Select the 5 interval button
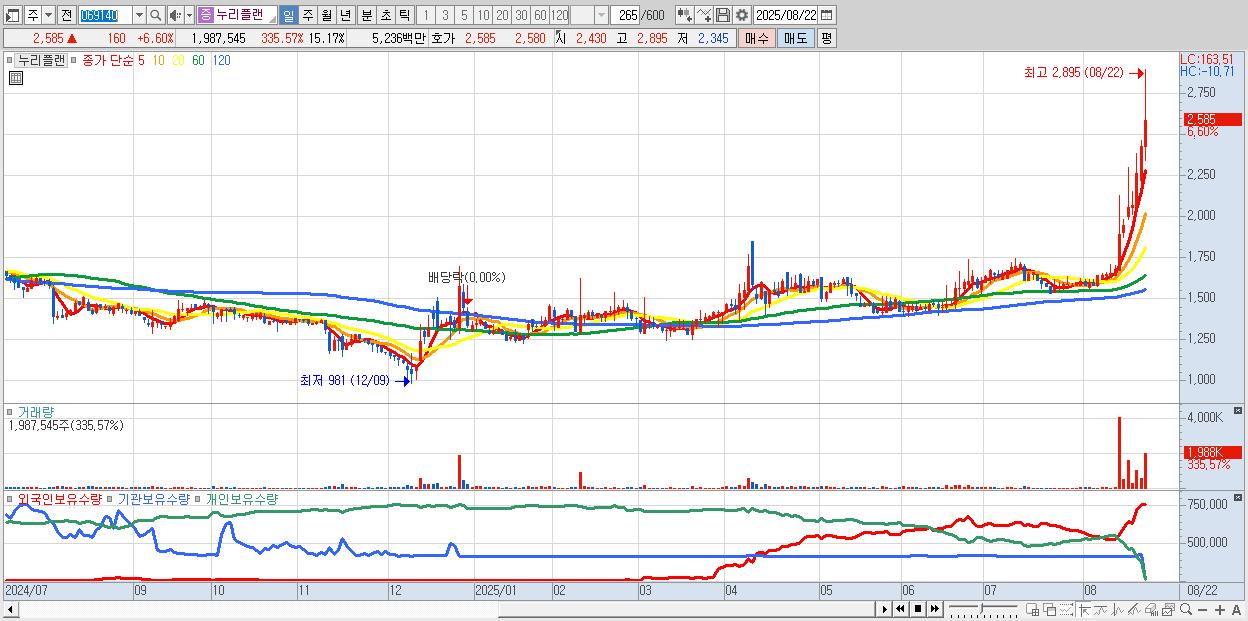The width and height of the screenshot is (1248, 621). coord(464,15)
